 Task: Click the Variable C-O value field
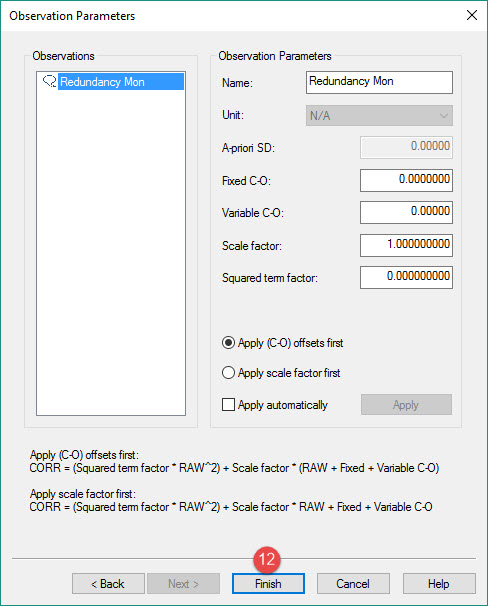pyautogui.click(x=406, y=212)
